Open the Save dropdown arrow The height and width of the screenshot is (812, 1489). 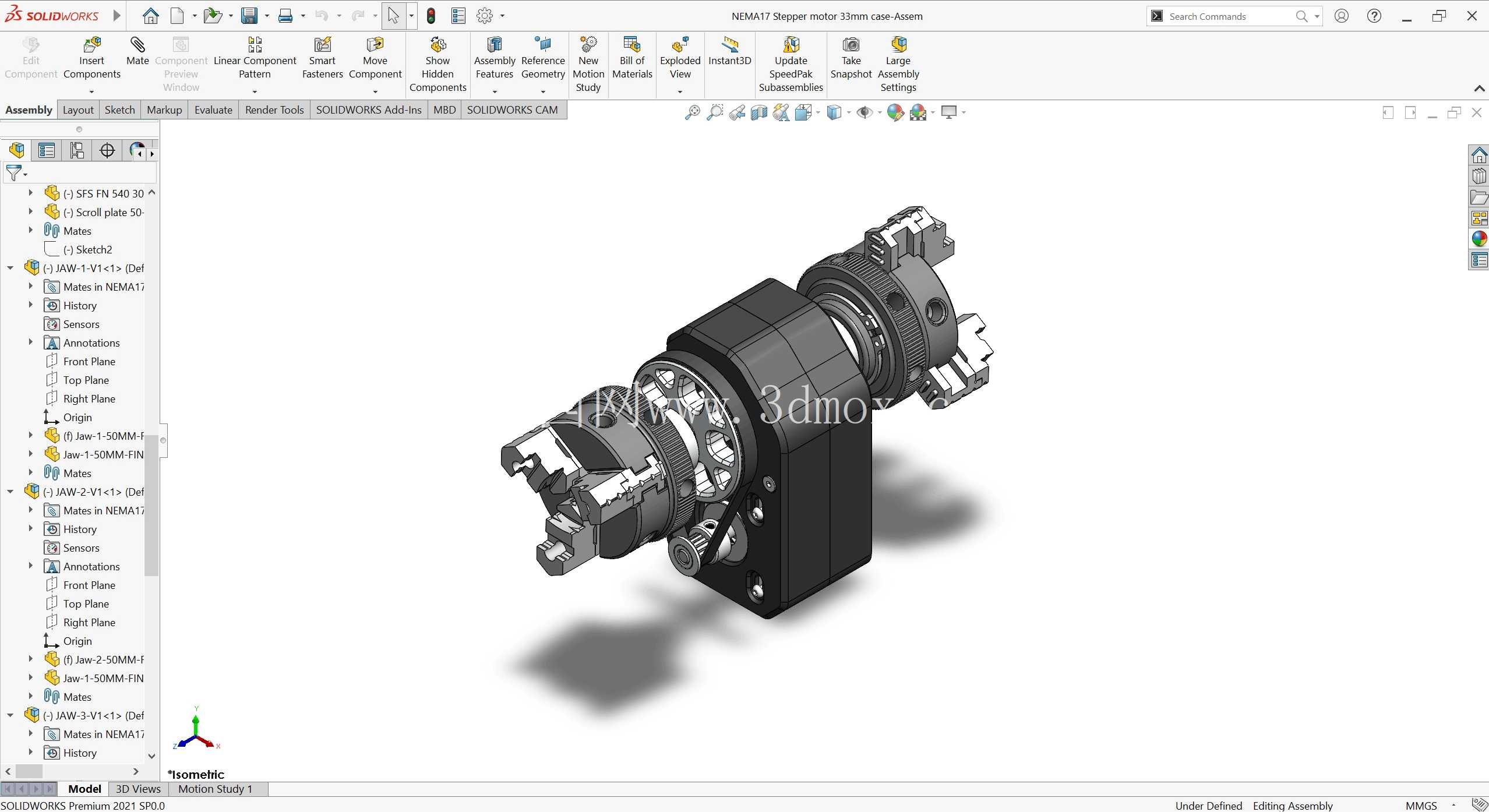(267, 16)
